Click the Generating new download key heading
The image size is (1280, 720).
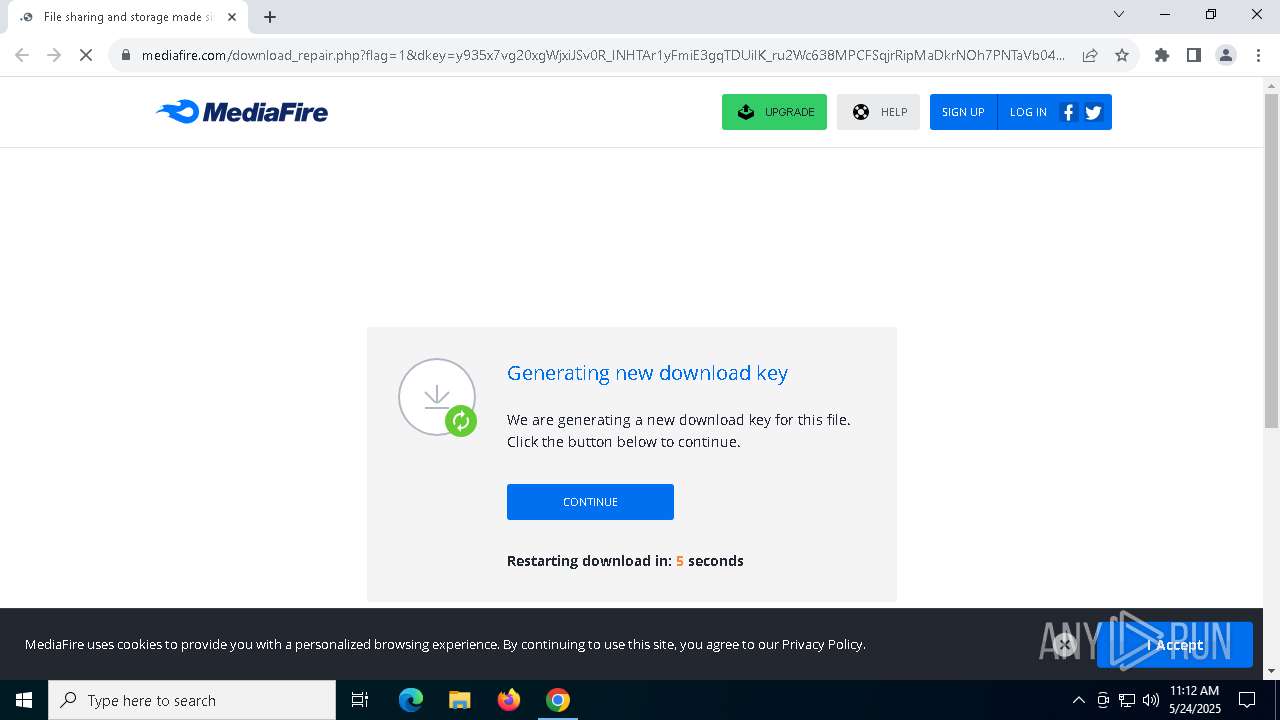click(x=647, y=373)
